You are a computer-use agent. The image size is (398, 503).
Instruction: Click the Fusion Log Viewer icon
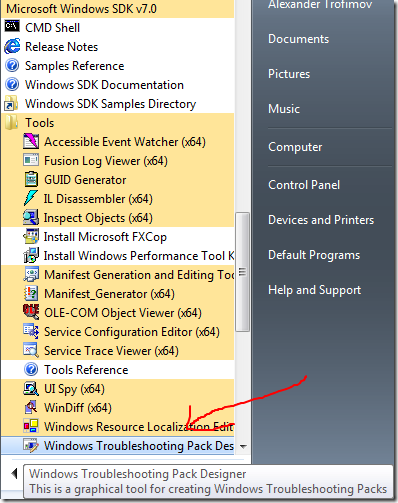[x=31, y=160]
